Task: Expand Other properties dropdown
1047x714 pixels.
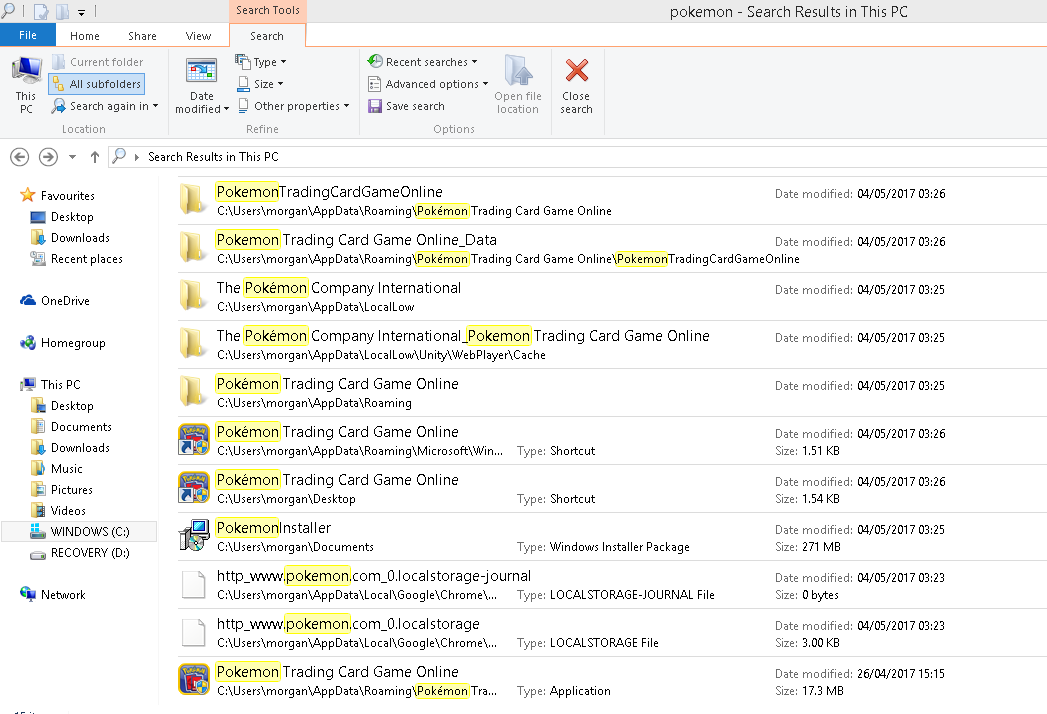Action: coord(294,106)
